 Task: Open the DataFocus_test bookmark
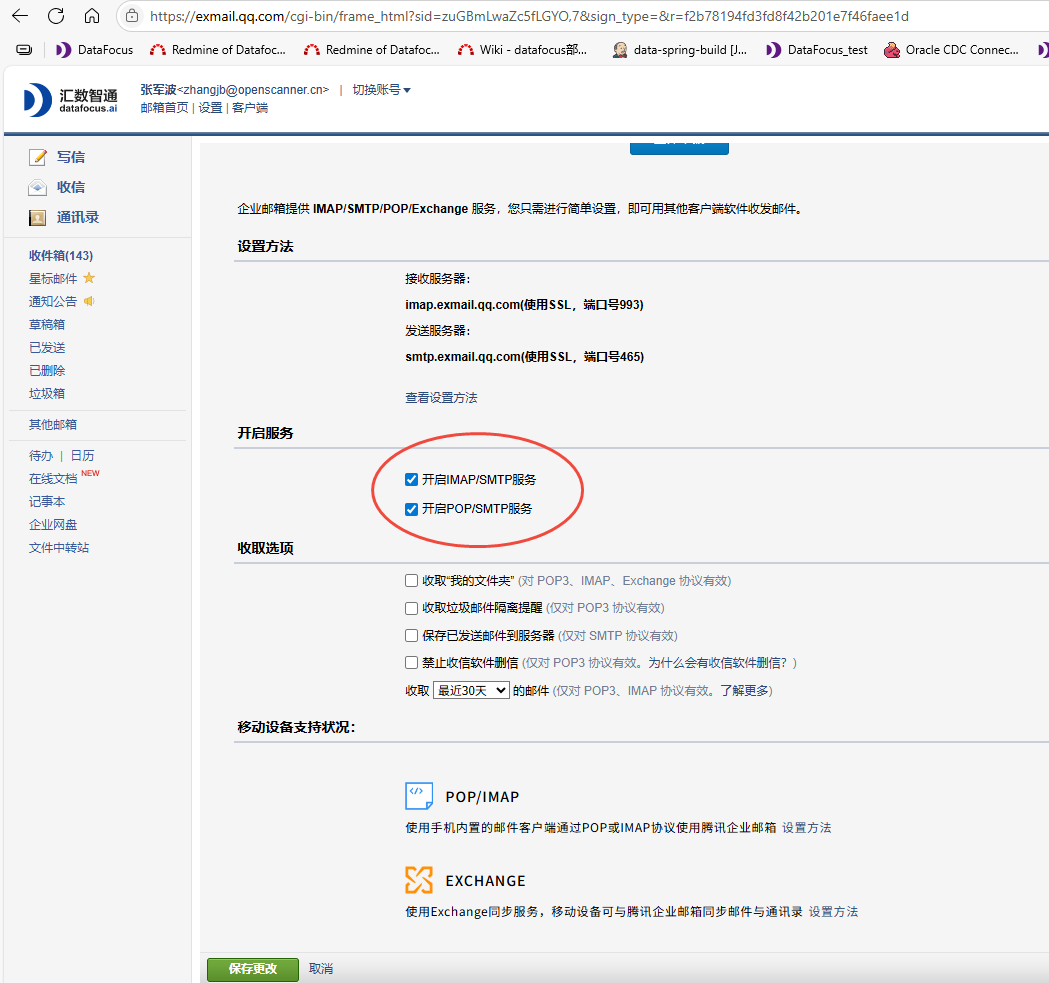817,50
